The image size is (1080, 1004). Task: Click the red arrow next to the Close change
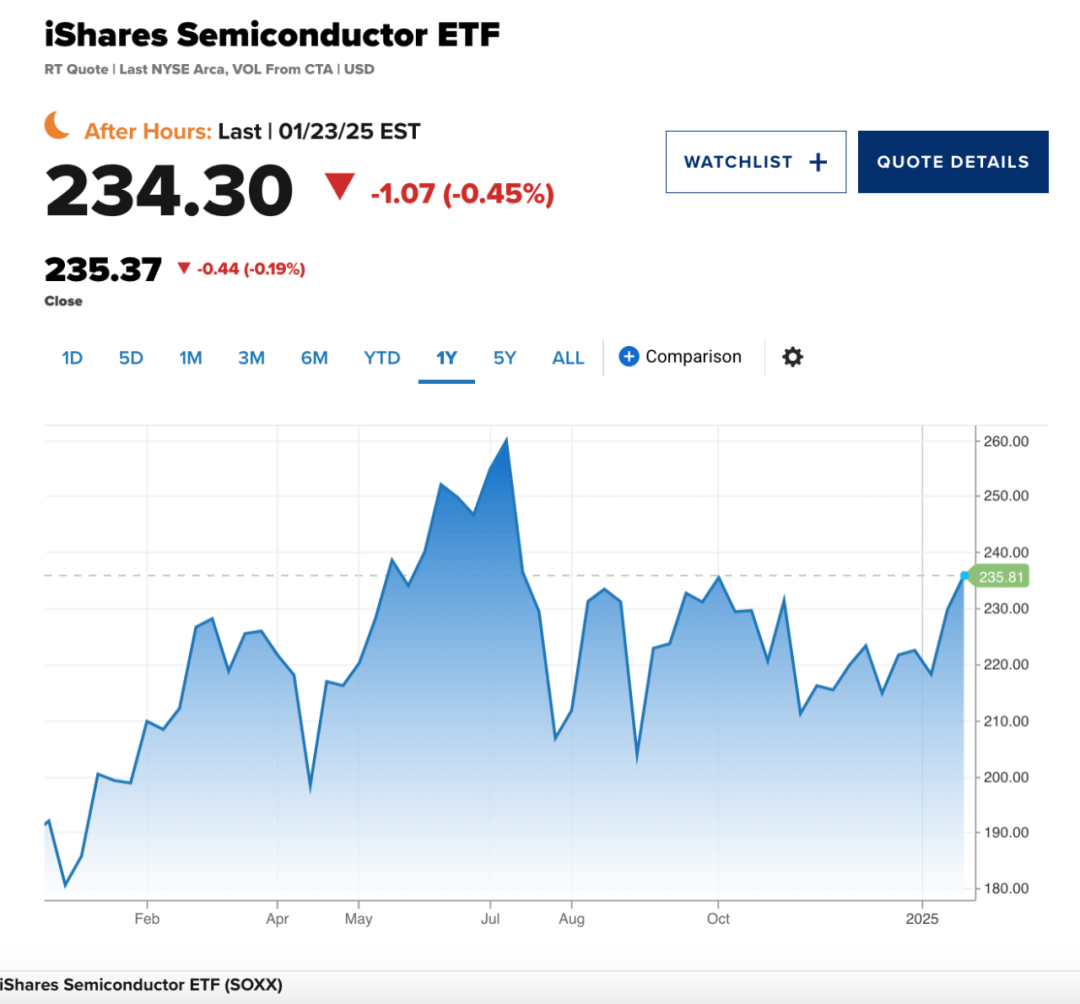[185, 268]
